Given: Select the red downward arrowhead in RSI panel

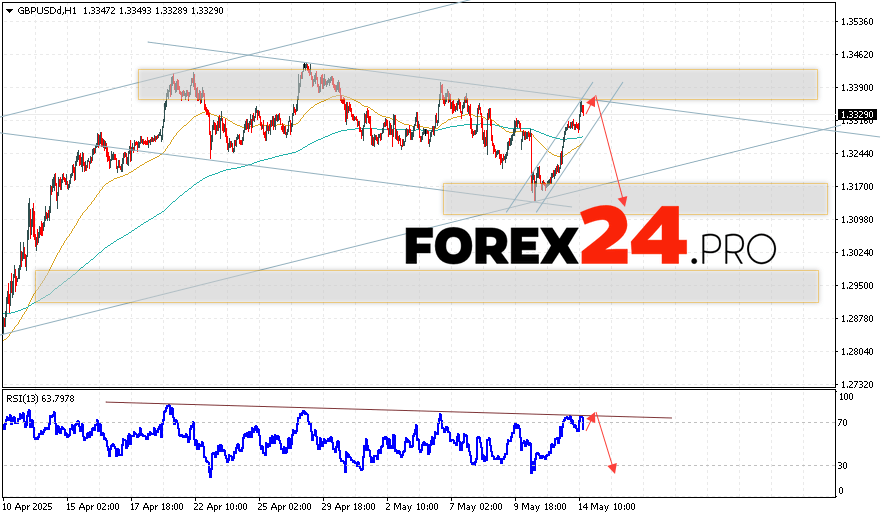Looking at the screenshot, I should coord(611,469).
